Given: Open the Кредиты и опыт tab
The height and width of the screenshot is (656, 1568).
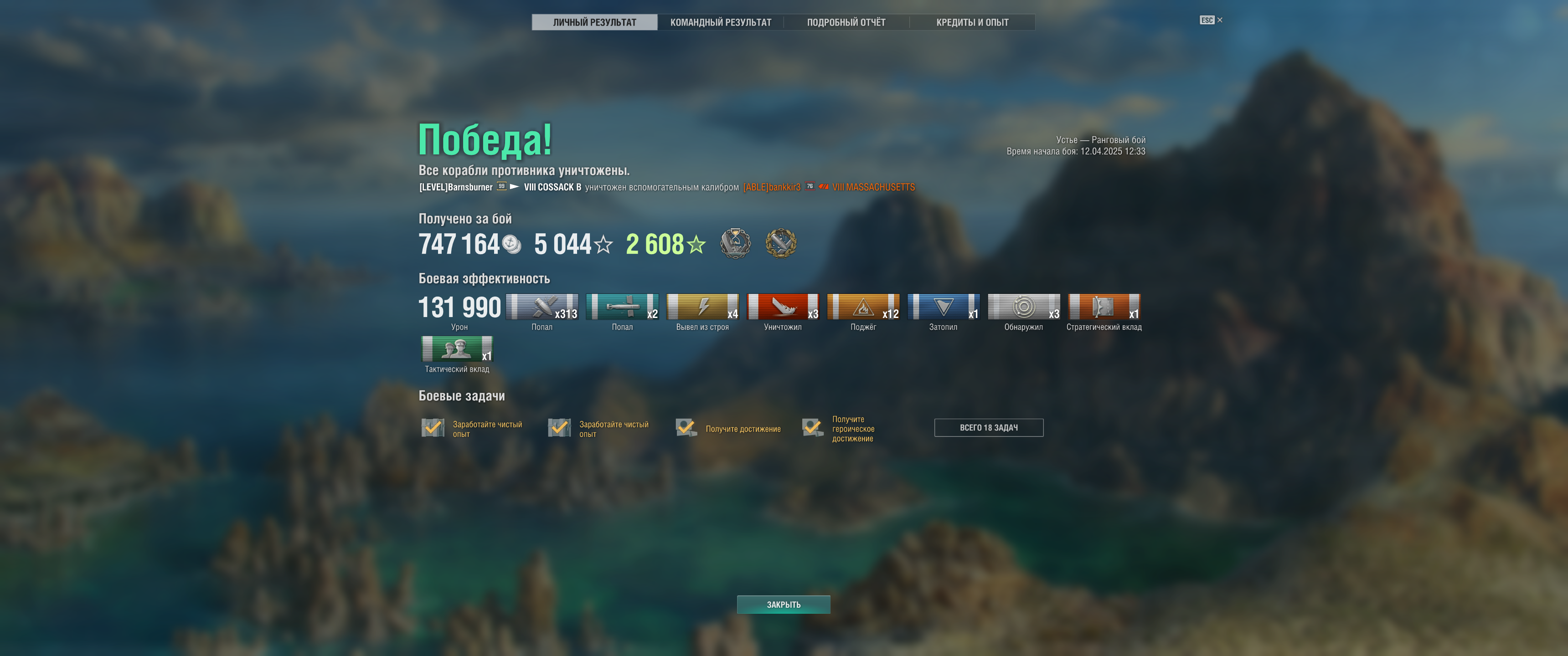Looking at the screenshot, I should tap(972, 22).
